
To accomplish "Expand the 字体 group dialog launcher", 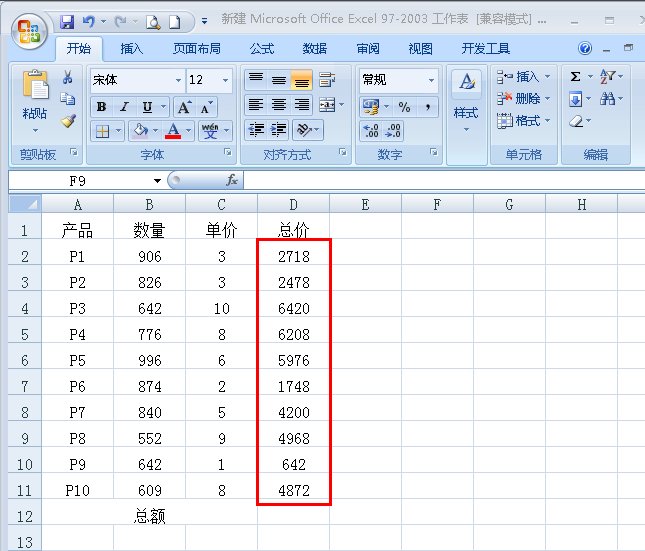I will point(227,152).
